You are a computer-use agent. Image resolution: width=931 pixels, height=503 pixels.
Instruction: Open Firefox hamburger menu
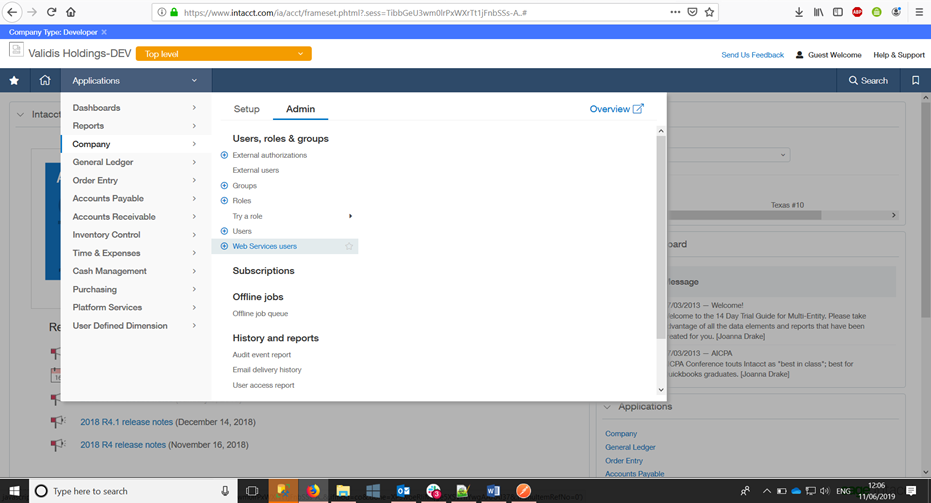point(919,12)
